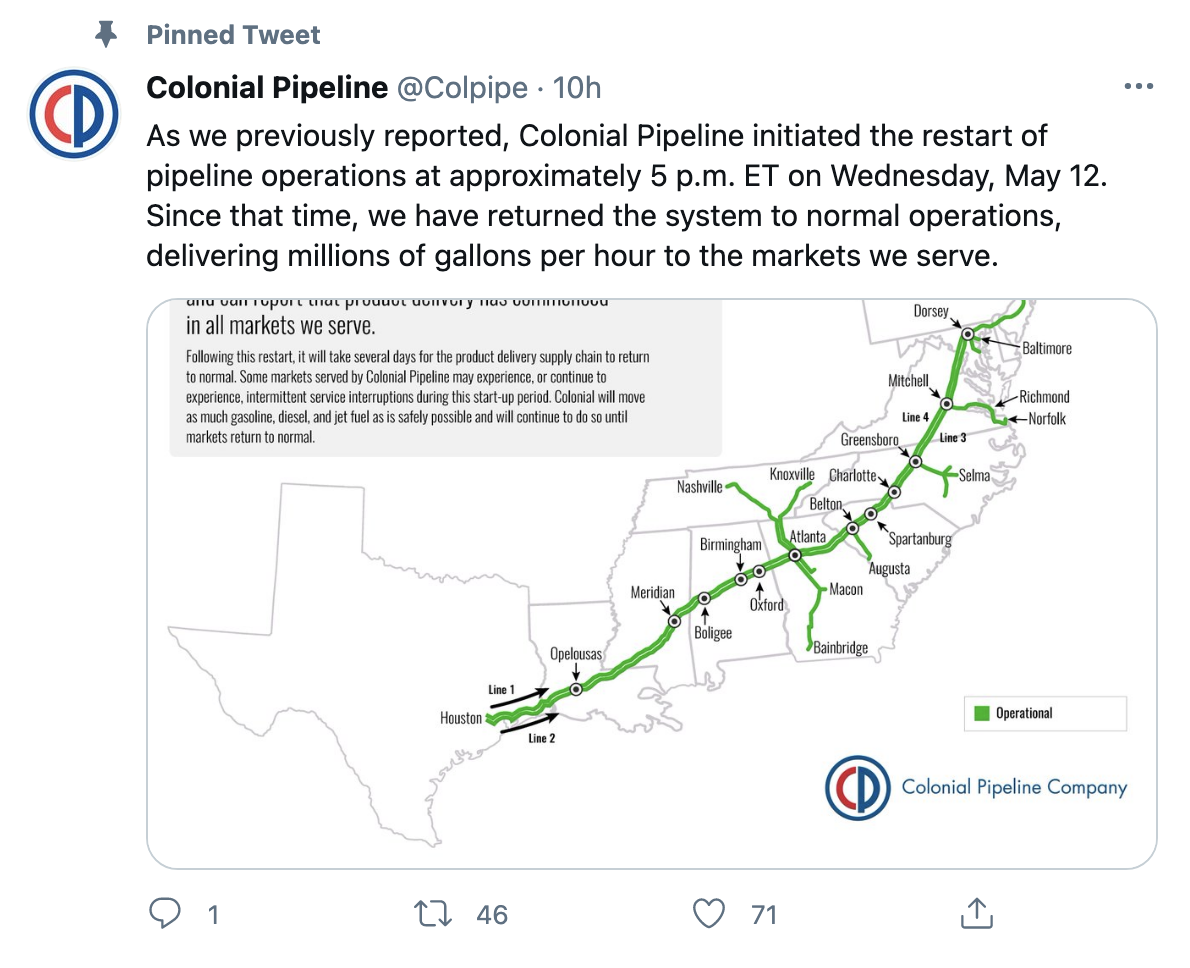Image resolution: width=1190 pixels, height=968 pixels.
Task: Click the share upload icon
Action: click(x=978, y=912)
